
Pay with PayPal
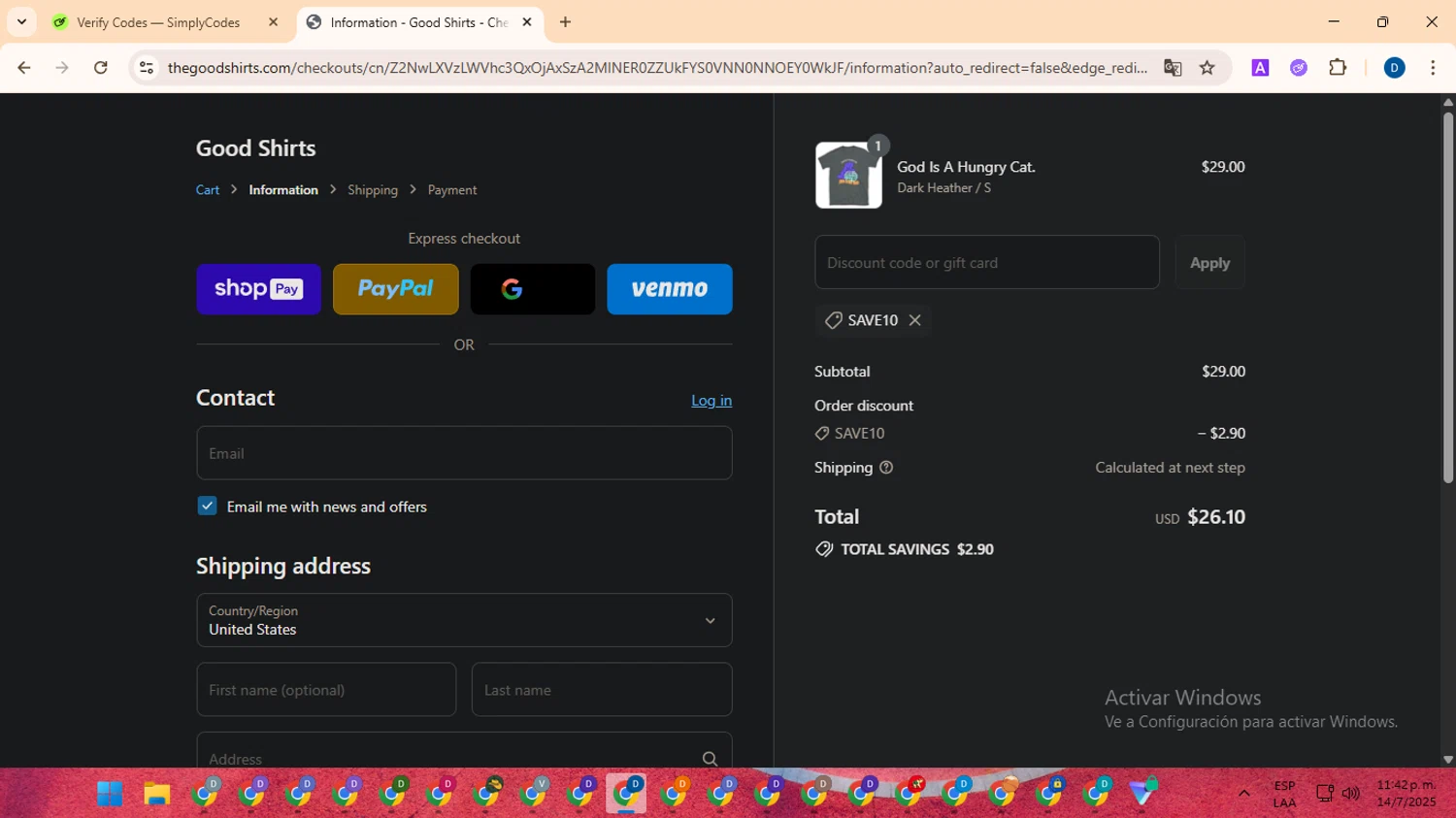(396, 289)
